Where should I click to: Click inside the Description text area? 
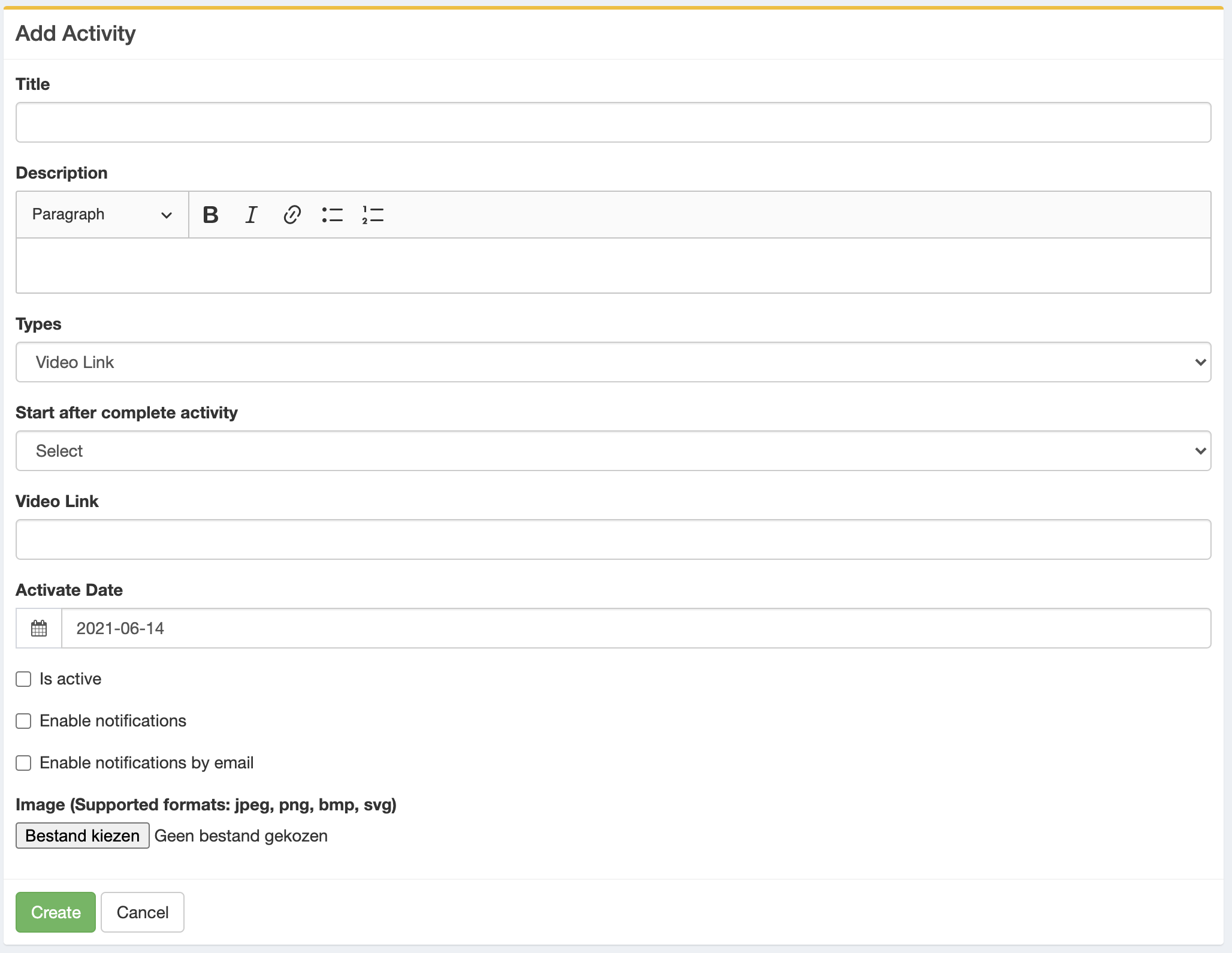[x=614, y=266]
